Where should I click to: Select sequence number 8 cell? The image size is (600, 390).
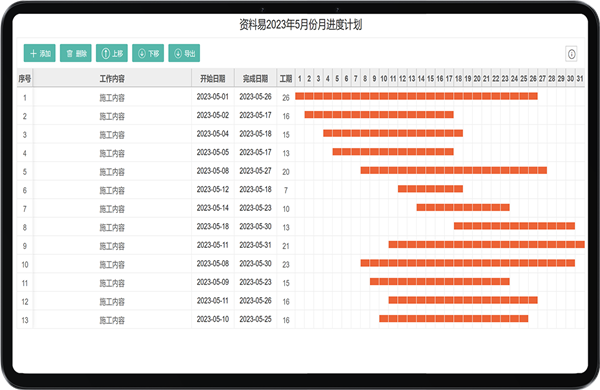[x=25, y=227]
